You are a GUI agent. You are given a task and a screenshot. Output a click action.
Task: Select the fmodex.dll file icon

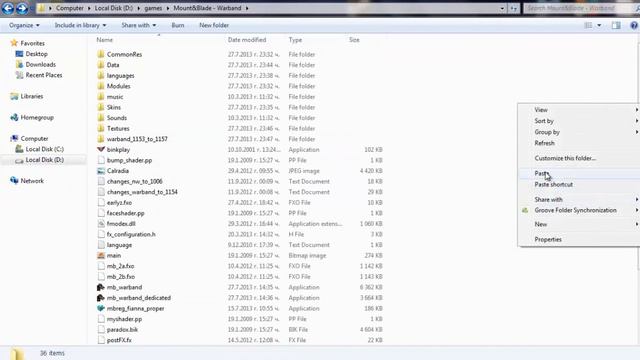click(x=101, y=224)
